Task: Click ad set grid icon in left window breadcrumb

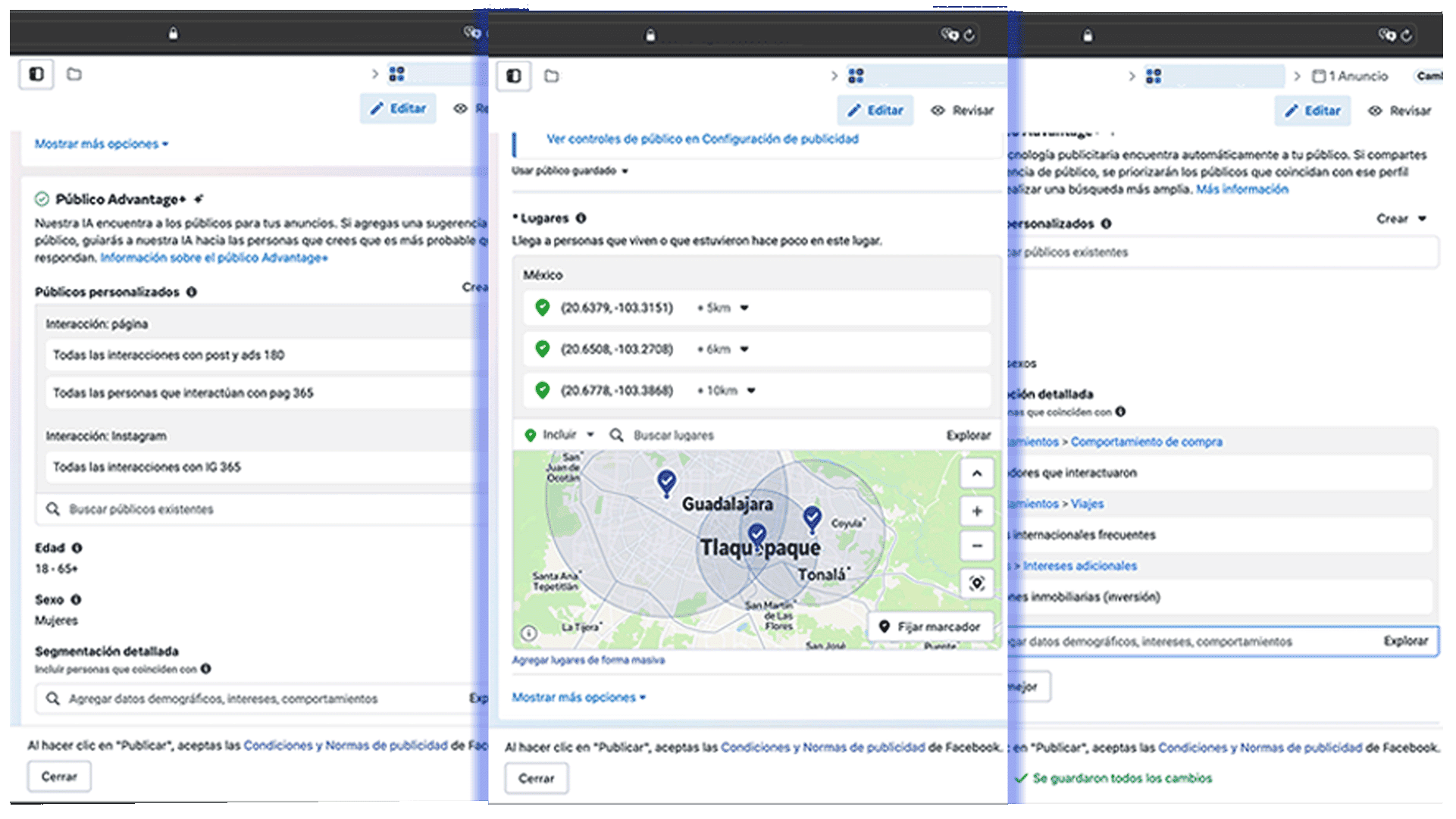Action: tap(396, 74)
